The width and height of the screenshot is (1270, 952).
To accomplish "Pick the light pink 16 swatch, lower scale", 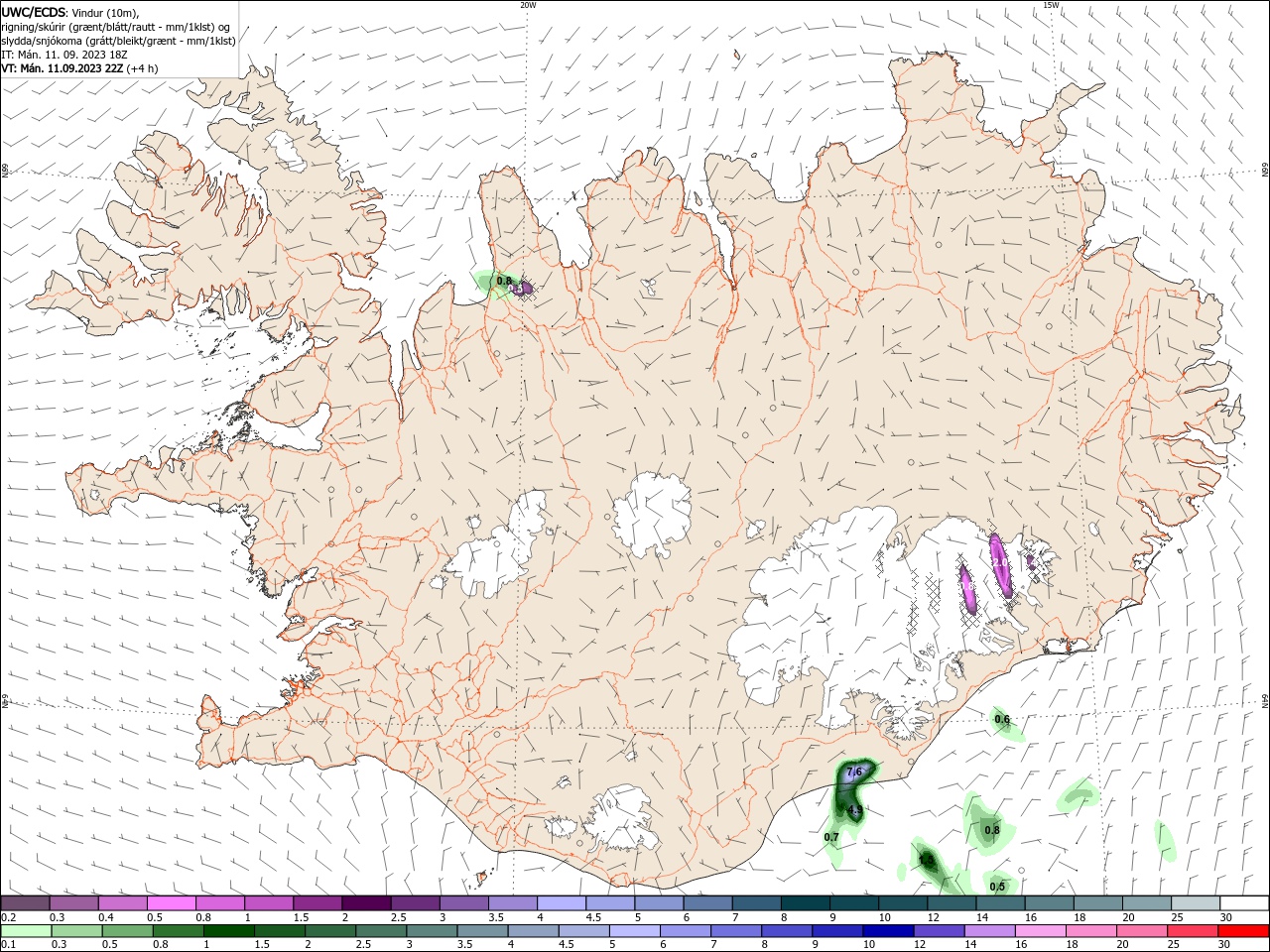I will tap(1039, 931).
